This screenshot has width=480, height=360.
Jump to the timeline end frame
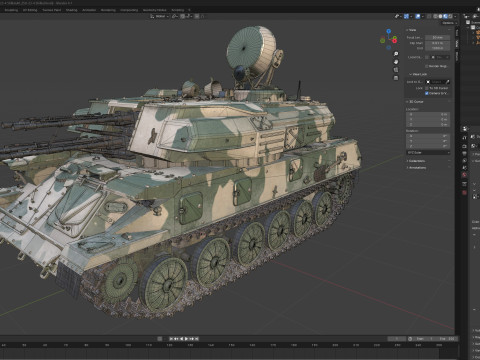pyautogui.click(x=197, y=339)
